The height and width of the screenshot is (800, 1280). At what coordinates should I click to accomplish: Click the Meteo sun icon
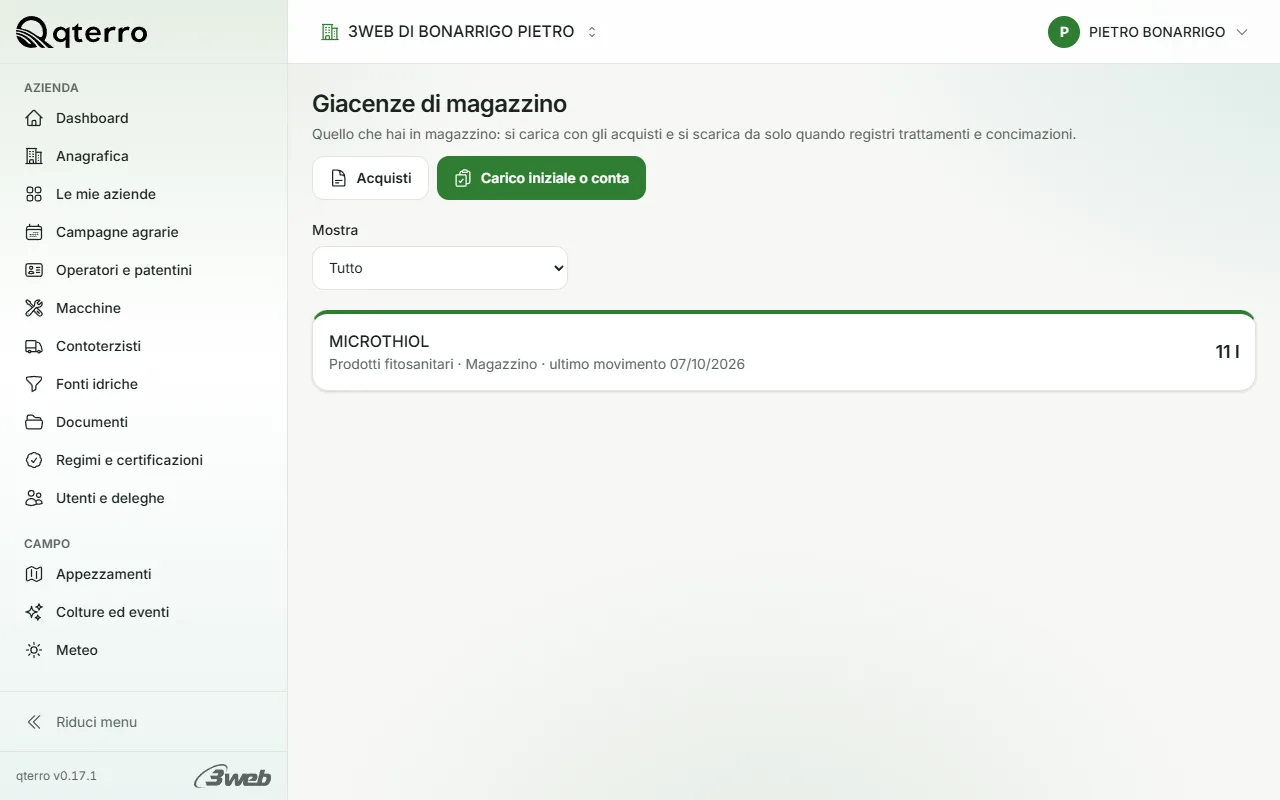point(34,650)
